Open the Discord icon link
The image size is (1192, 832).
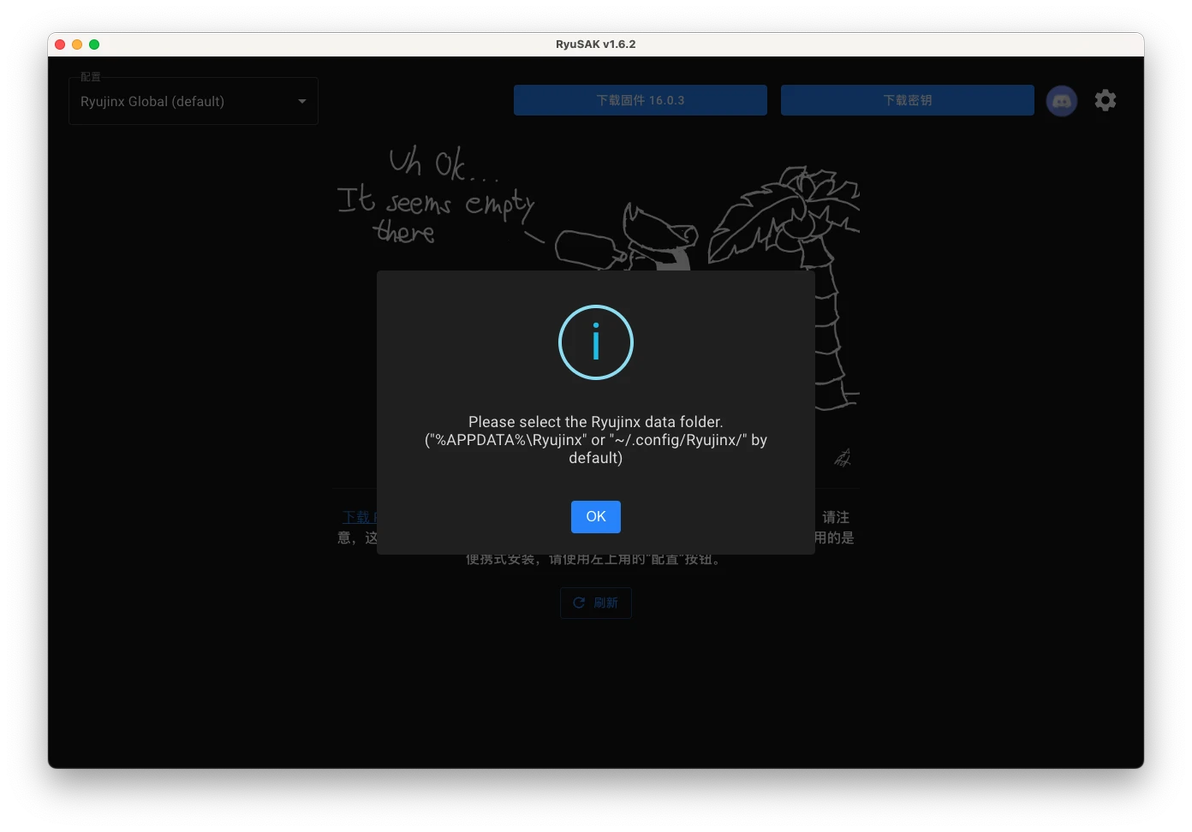(1061, 100)
